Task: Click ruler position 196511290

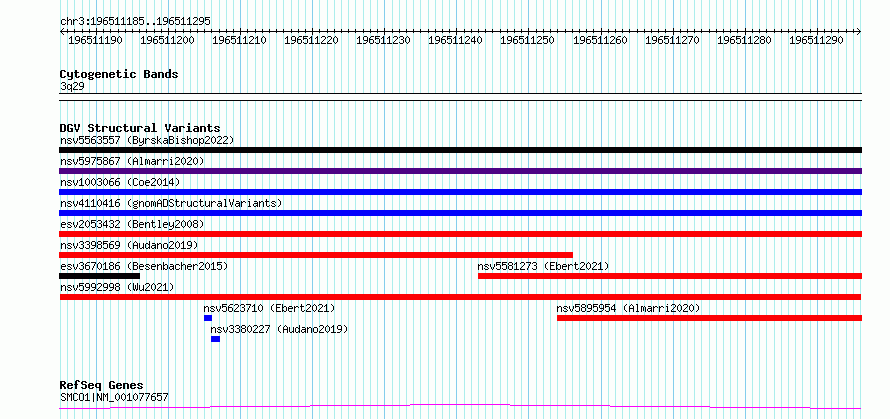Action: 817,40
